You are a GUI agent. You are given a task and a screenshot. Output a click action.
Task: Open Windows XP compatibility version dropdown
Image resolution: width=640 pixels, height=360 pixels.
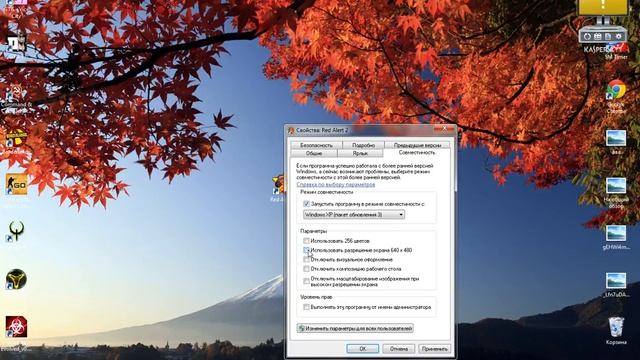pos(354,214)
